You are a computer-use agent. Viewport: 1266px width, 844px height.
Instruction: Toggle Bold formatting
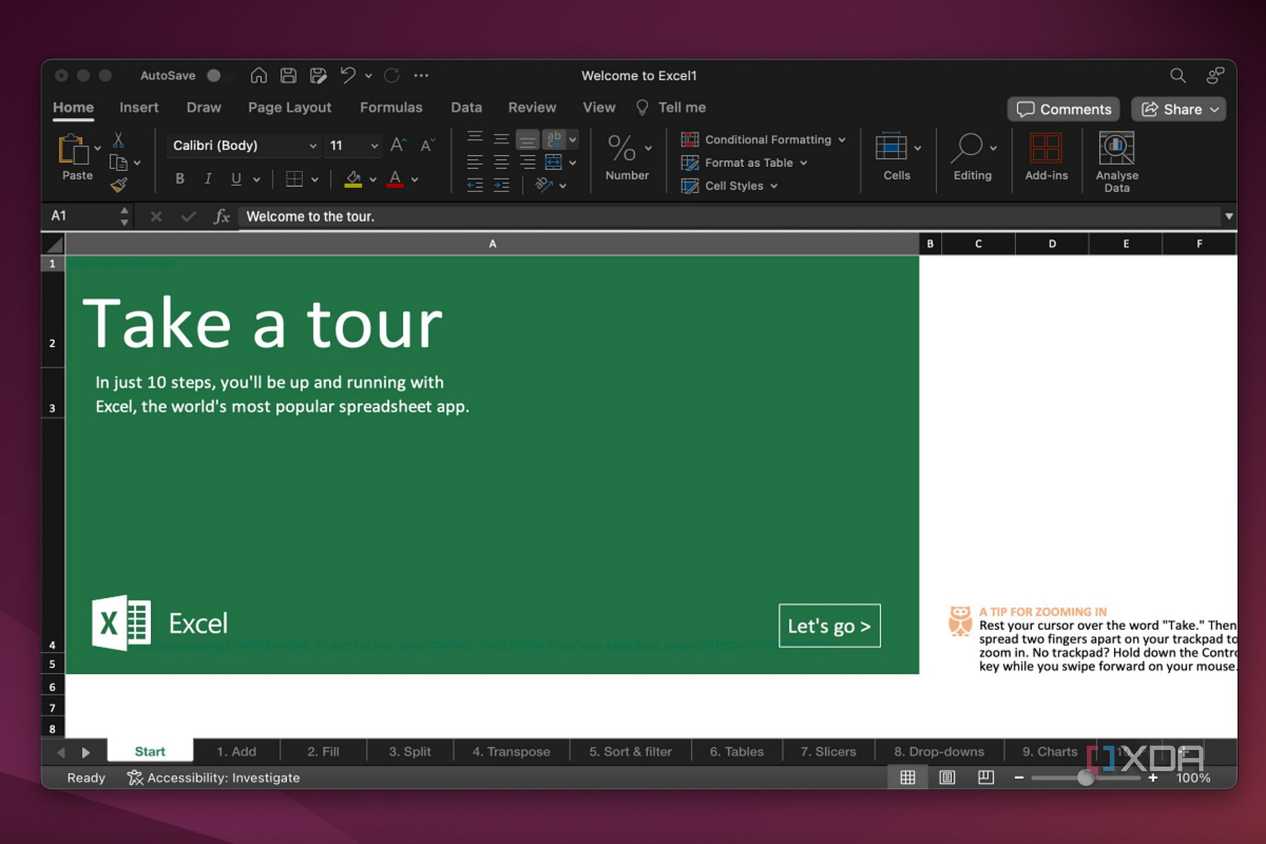[180, 179]
